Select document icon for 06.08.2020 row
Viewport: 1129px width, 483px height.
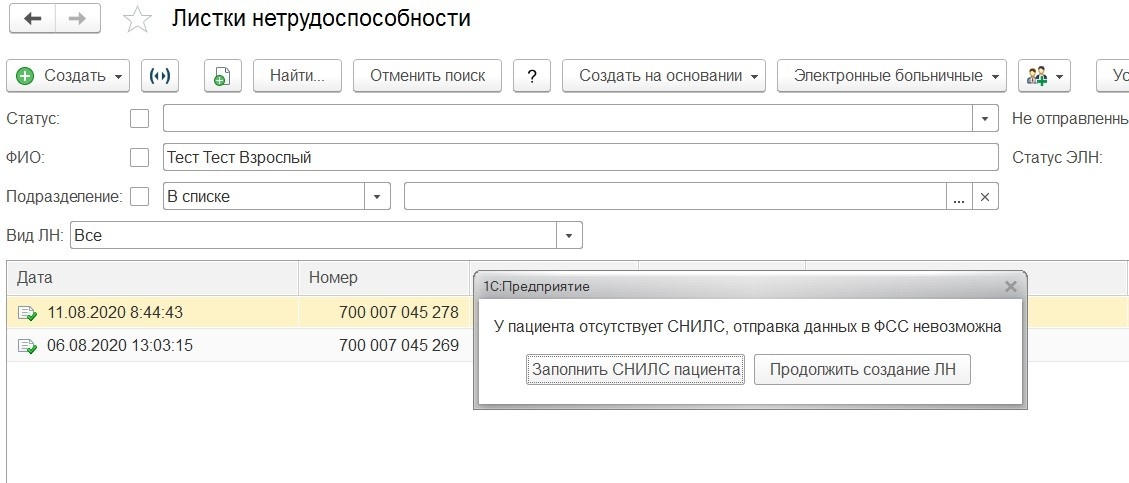tap(26, 347)
